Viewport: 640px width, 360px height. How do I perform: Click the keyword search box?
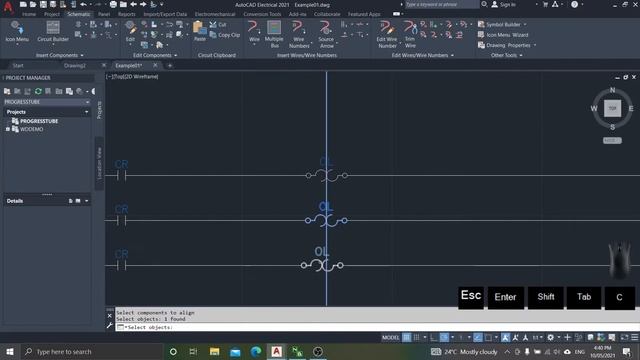(442, 4)
